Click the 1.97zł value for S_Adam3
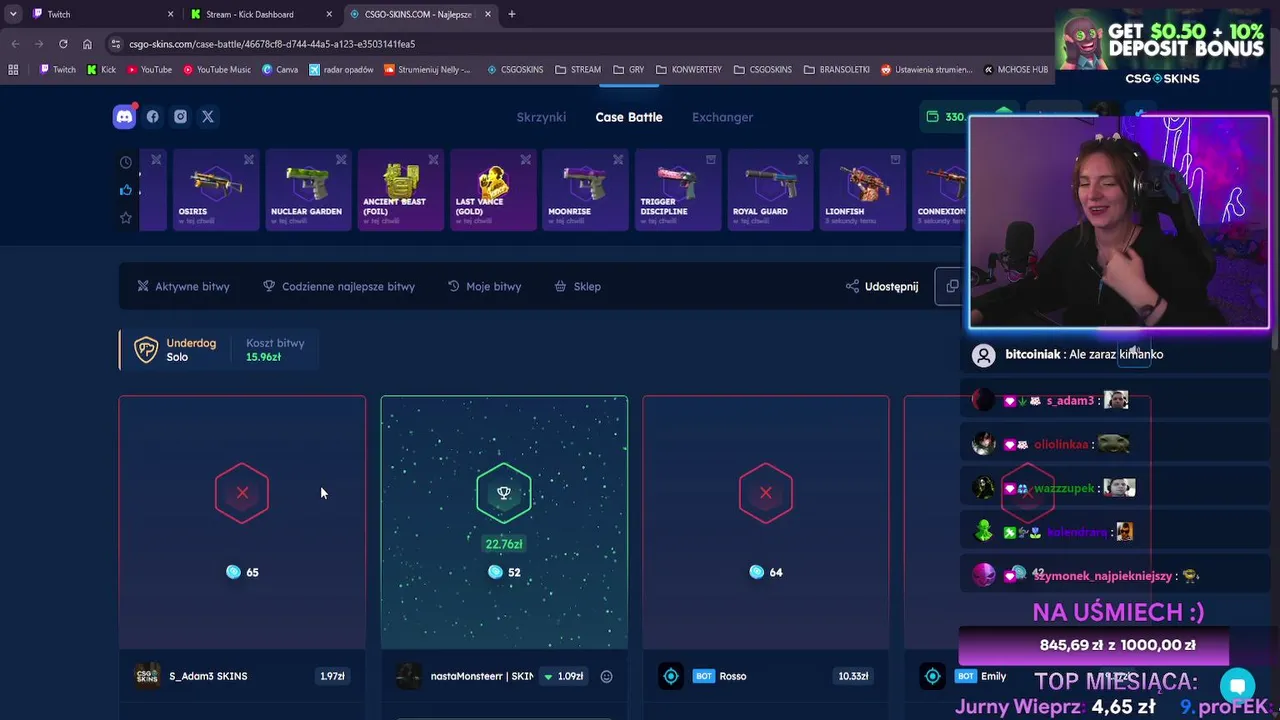The width and height of the screenshot is (1280, 720). click(332, 677)
